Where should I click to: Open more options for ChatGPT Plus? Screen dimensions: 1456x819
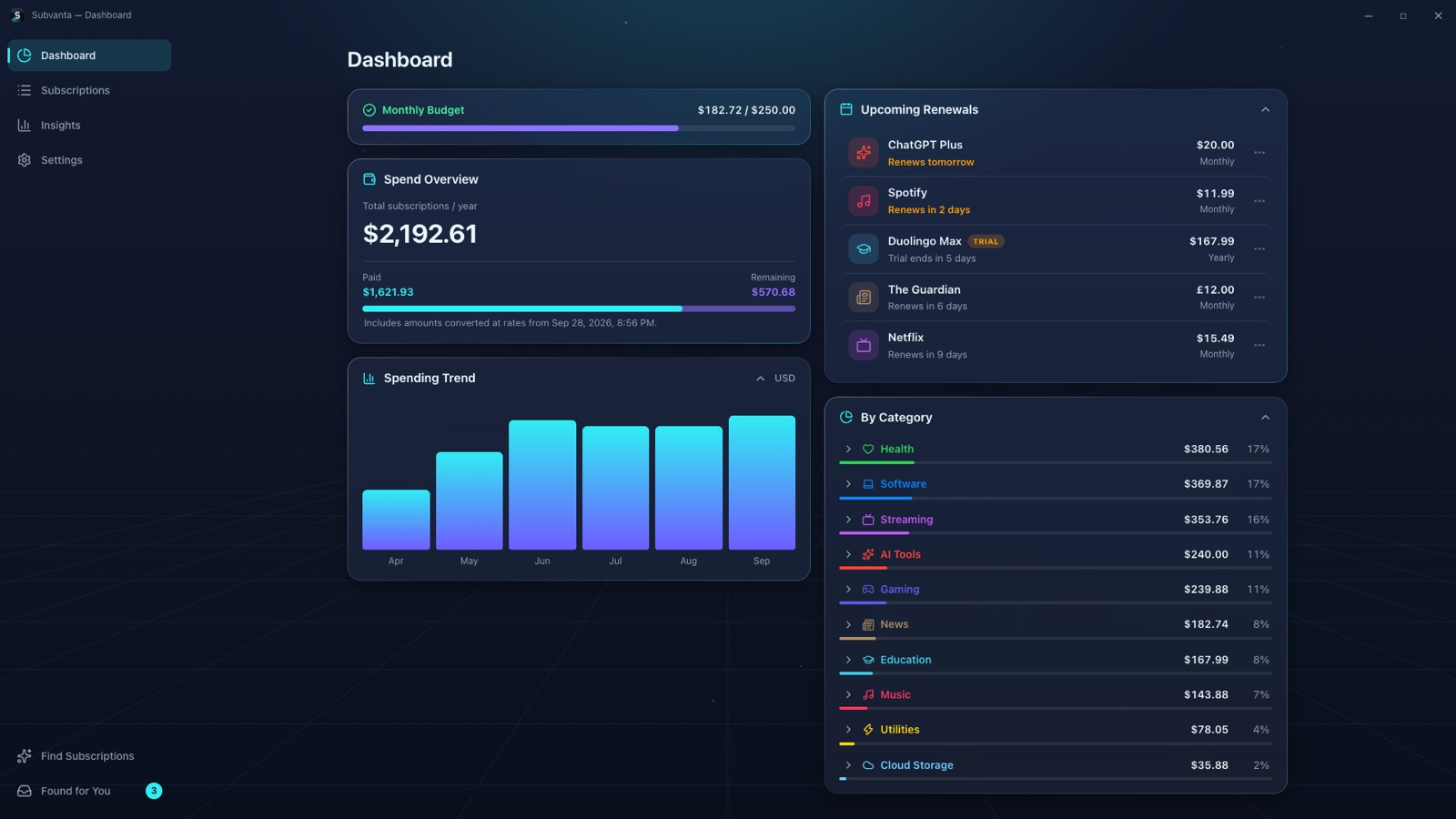coord(1259,153)
